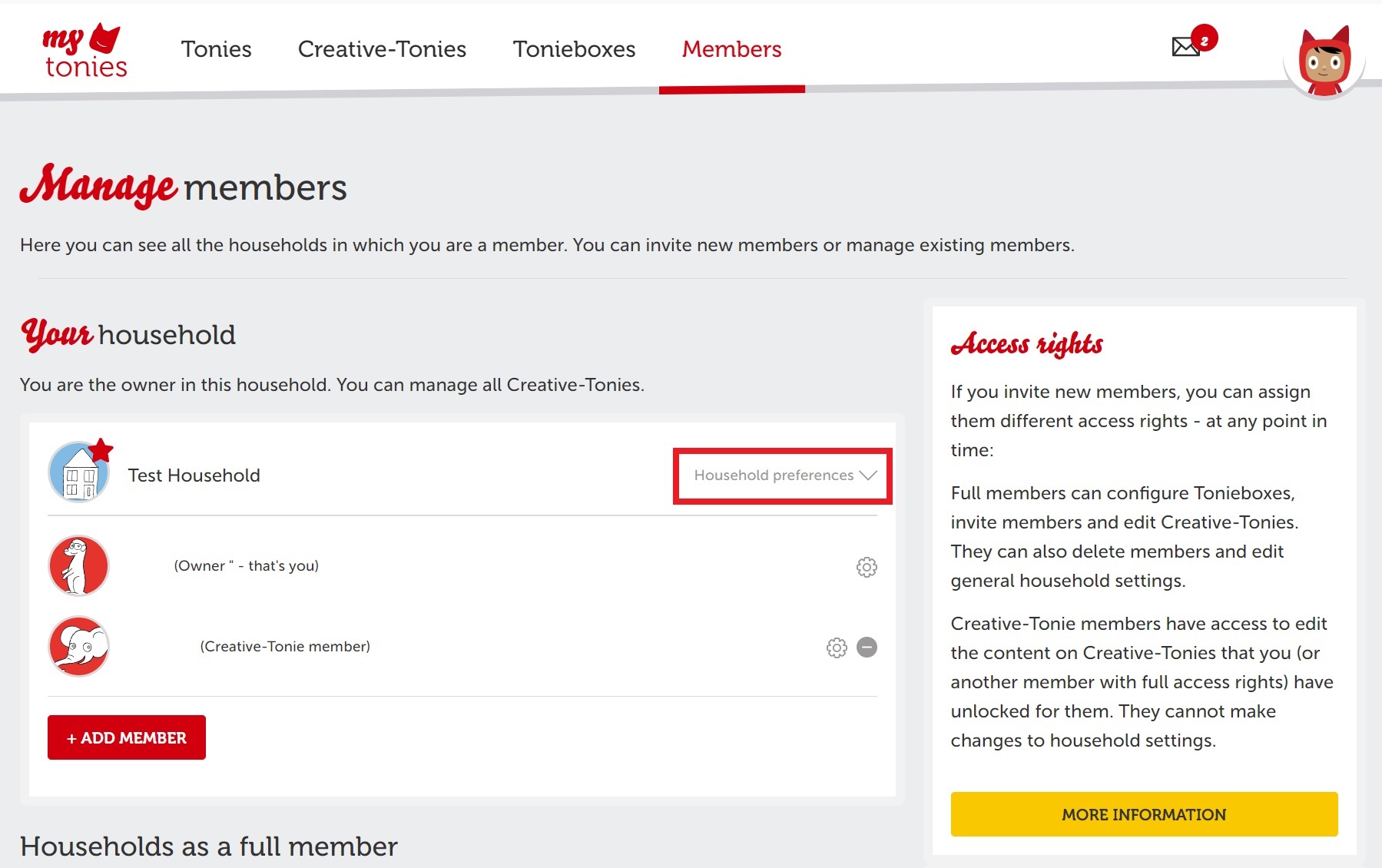1382x868 pixels.
Task: Open the user profile avatar
Action: (1324, 61)
